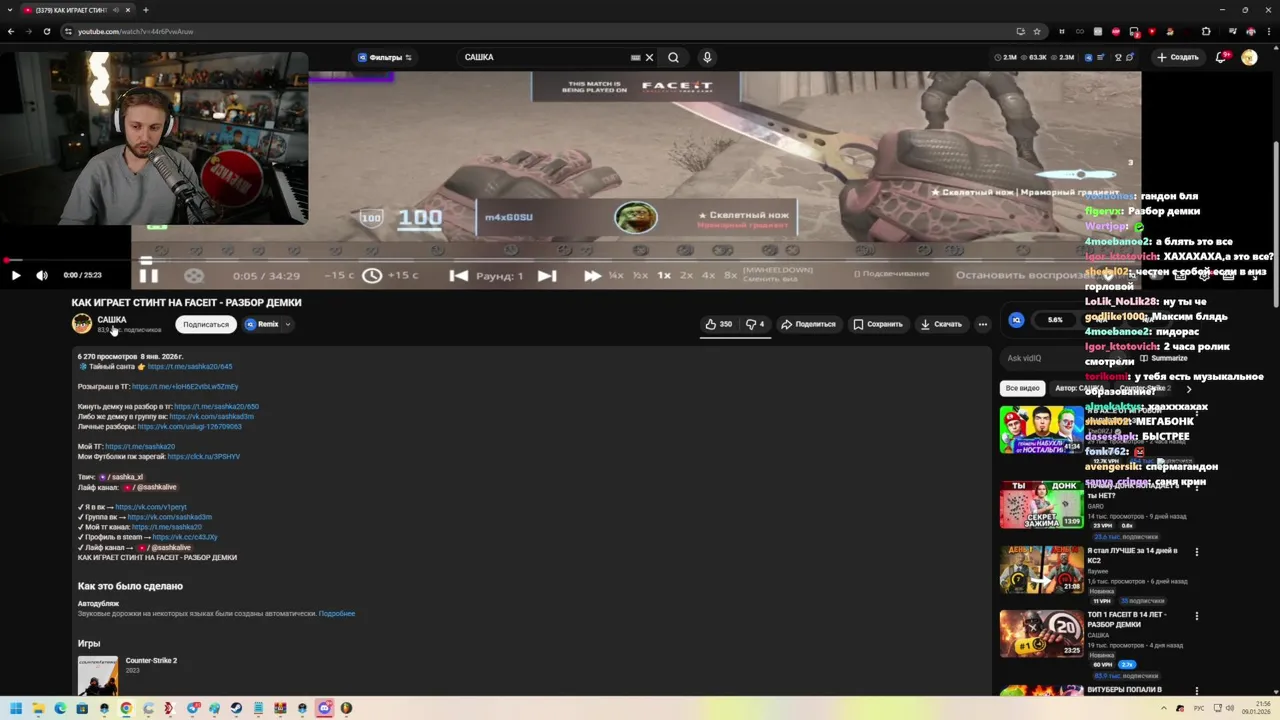The image size is (1280, 720).
Task: Save the video with Сохранить
Action: pos(878,324)
